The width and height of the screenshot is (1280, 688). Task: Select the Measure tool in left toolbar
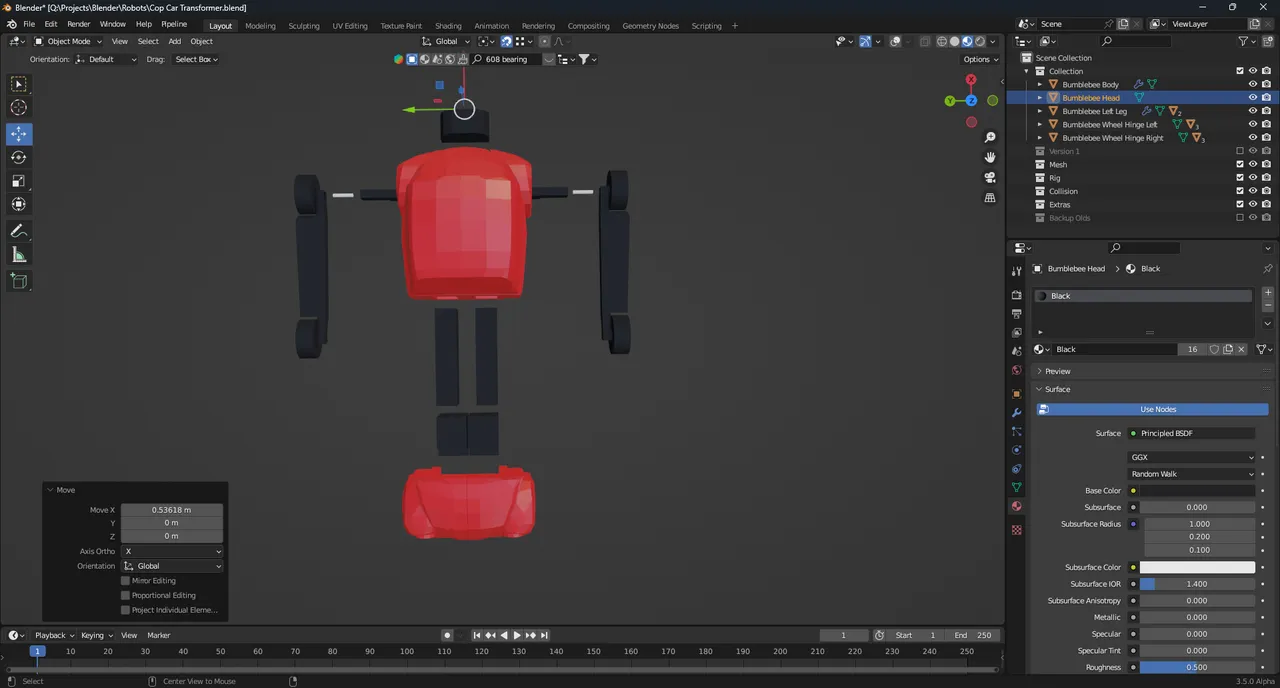coord(19,255)
